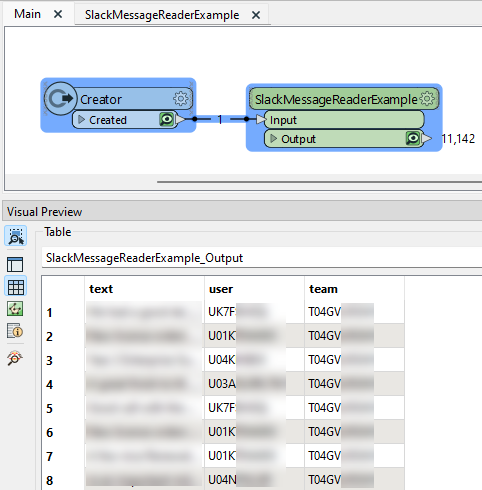Click user cell U04N in row 8
This screenshot has width=482, height=490.
pyautogui.click(x=254, y=480)
